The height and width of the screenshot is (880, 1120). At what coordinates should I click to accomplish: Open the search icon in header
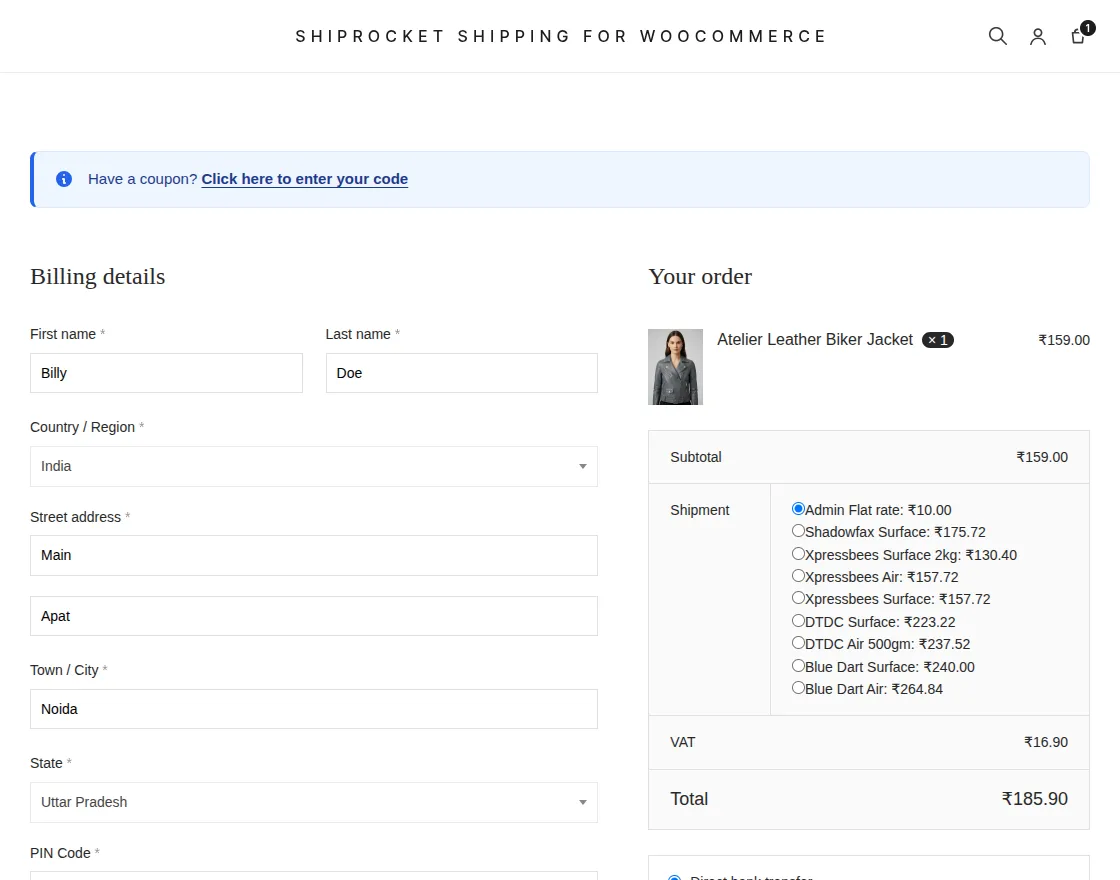click(998, 36)
